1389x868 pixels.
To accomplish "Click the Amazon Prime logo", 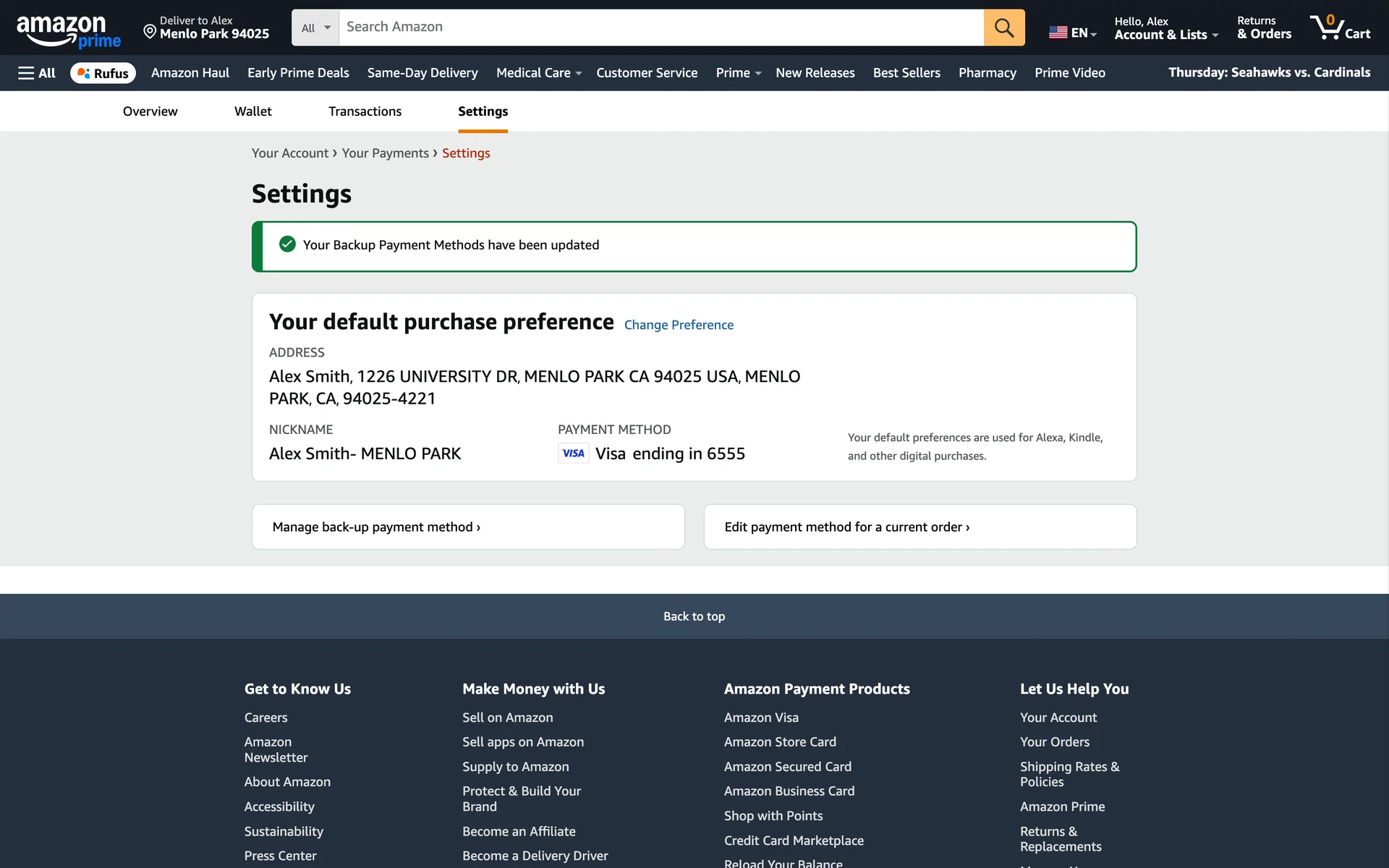I will 68,31.
